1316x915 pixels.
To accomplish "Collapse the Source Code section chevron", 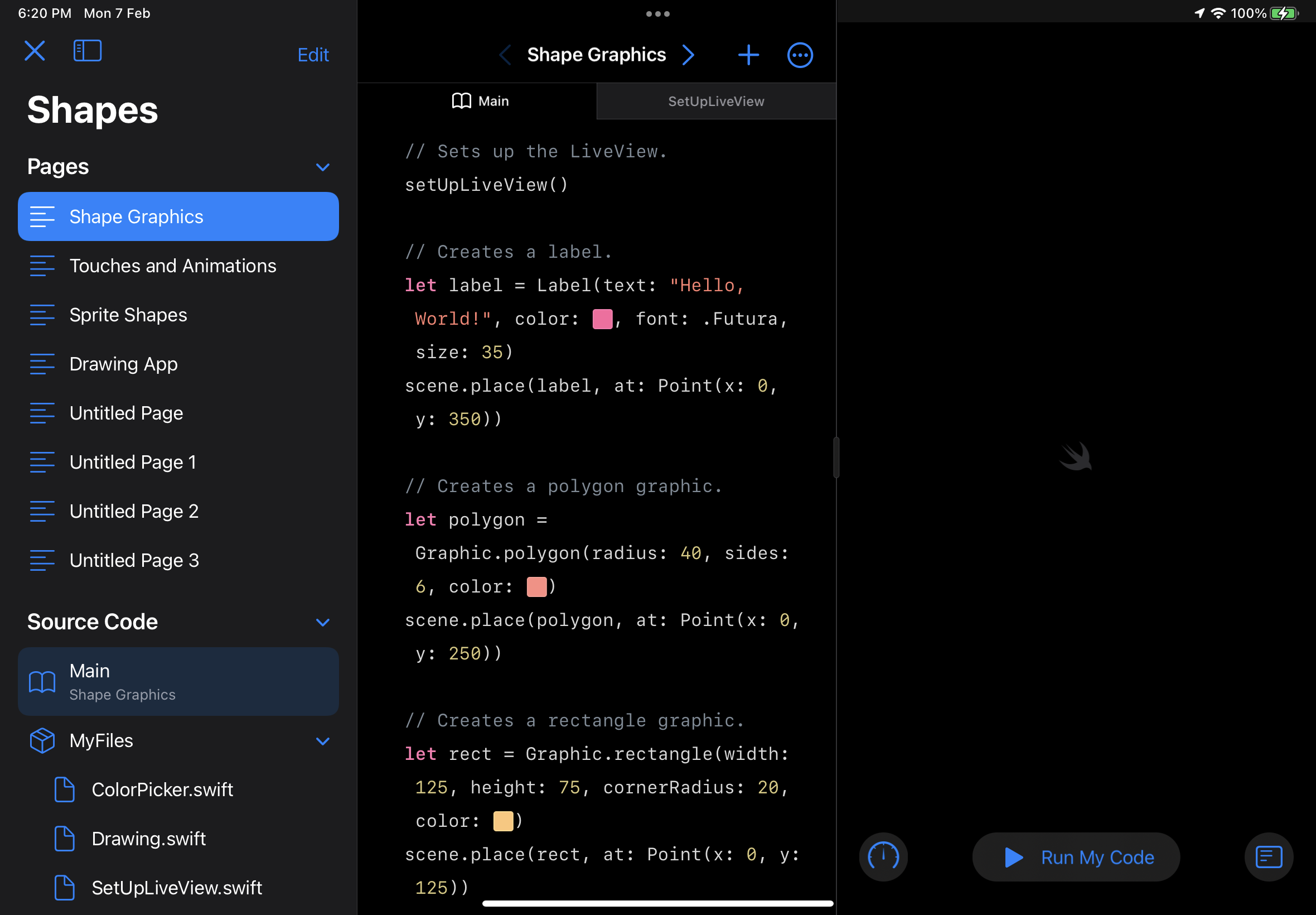I will (x=322, y=623).
